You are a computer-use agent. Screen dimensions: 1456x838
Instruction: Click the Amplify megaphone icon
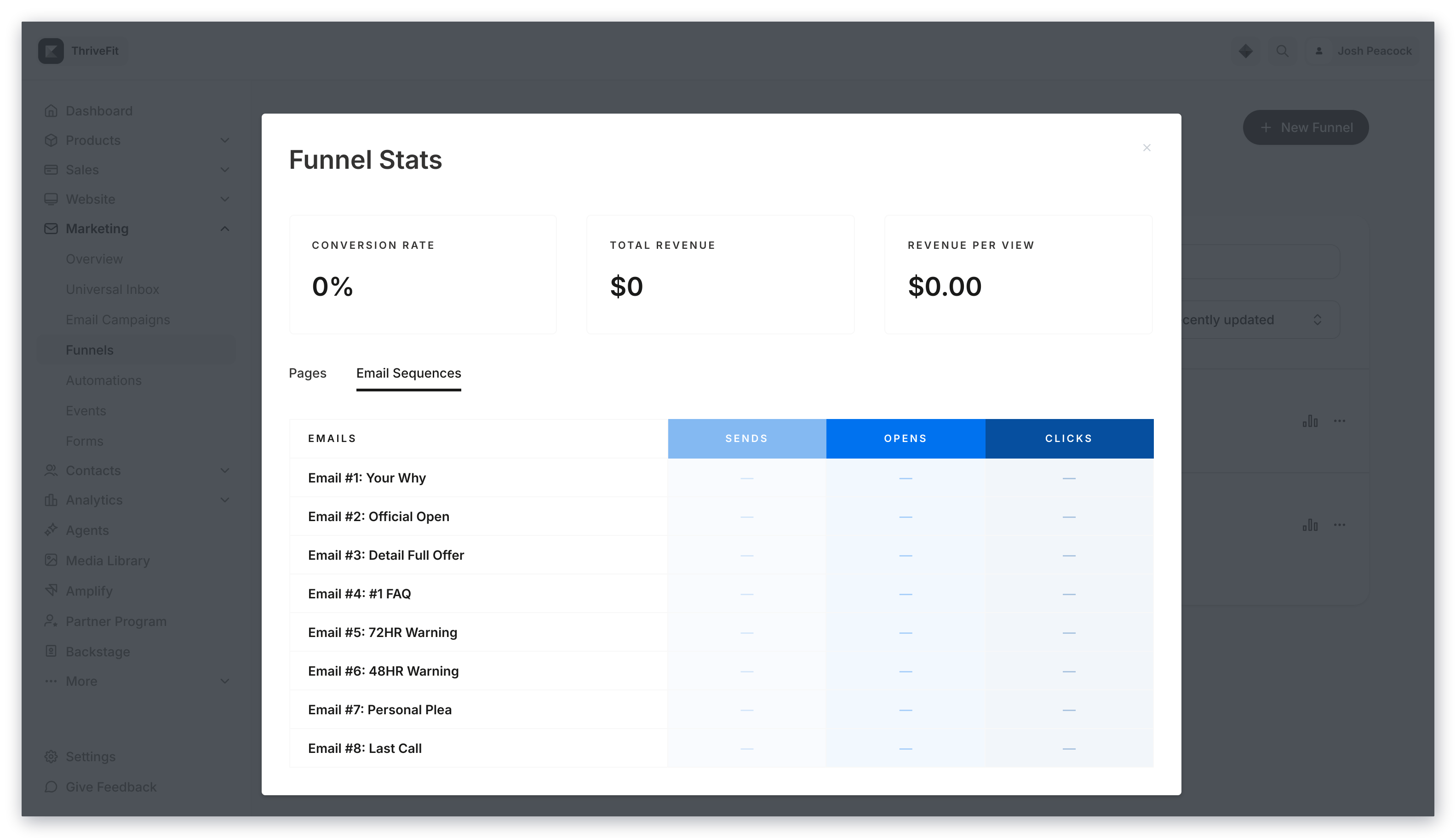coord(51,591)
